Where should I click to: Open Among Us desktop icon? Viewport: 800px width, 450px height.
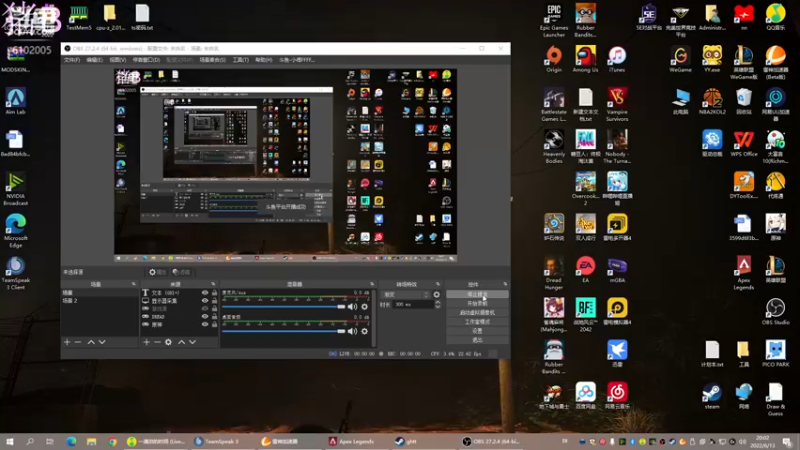click(585, 59)
